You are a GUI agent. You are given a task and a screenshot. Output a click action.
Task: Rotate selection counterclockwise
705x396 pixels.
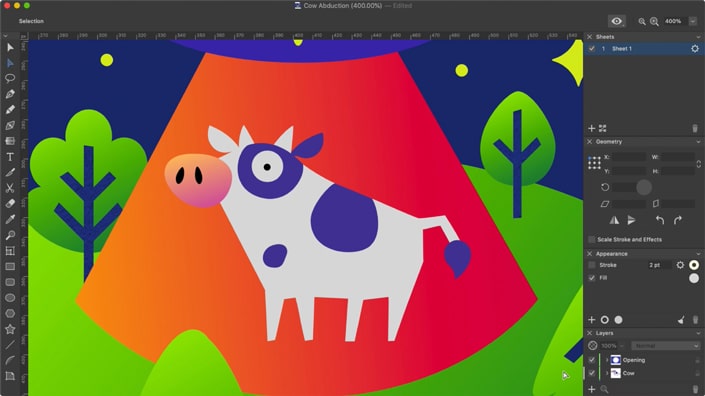[x=660, y=220]
